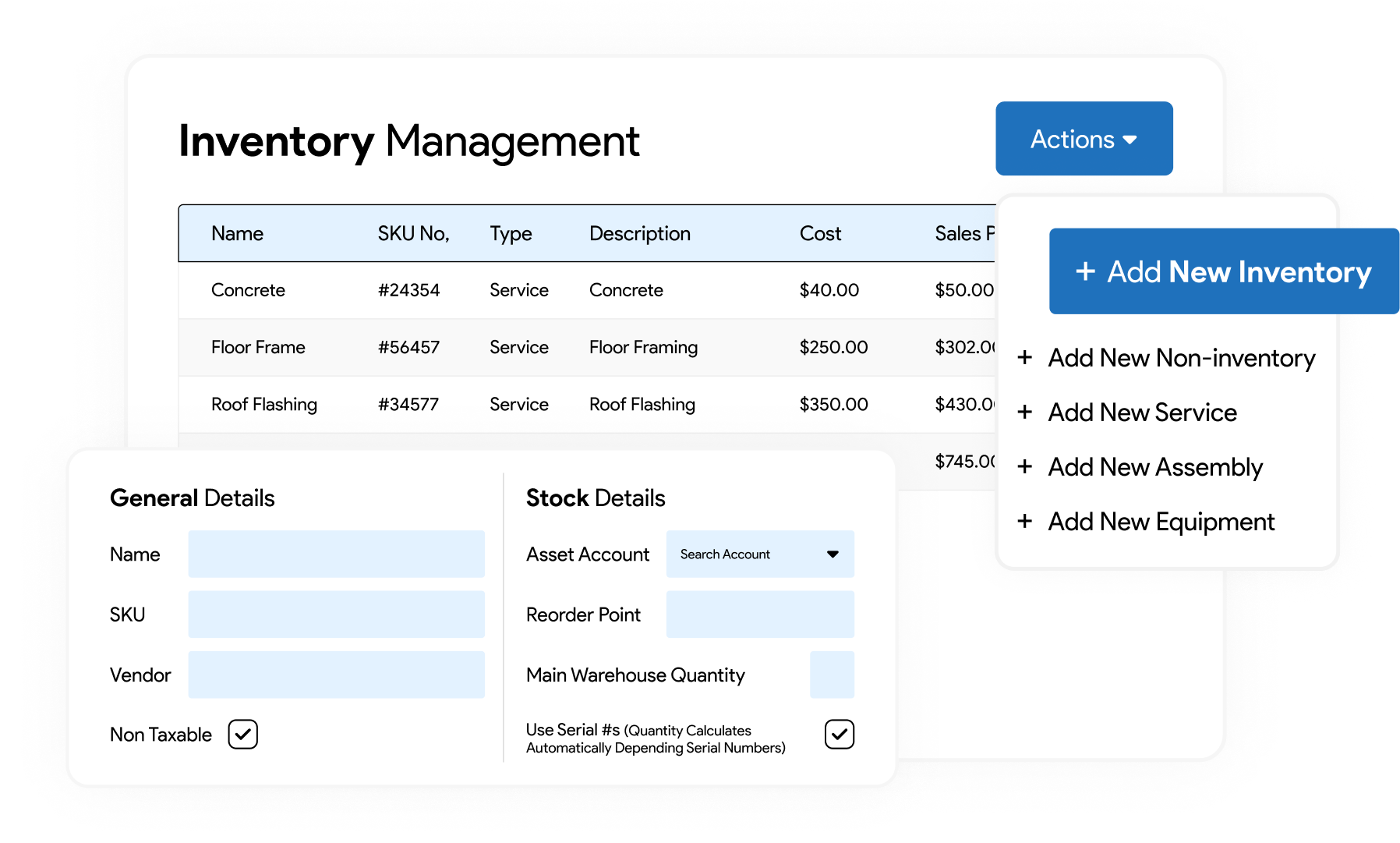Click the Vendor input field
The height and width of the screenshot is (843, 1400).
pyautogui.click(x=336, y=674)
